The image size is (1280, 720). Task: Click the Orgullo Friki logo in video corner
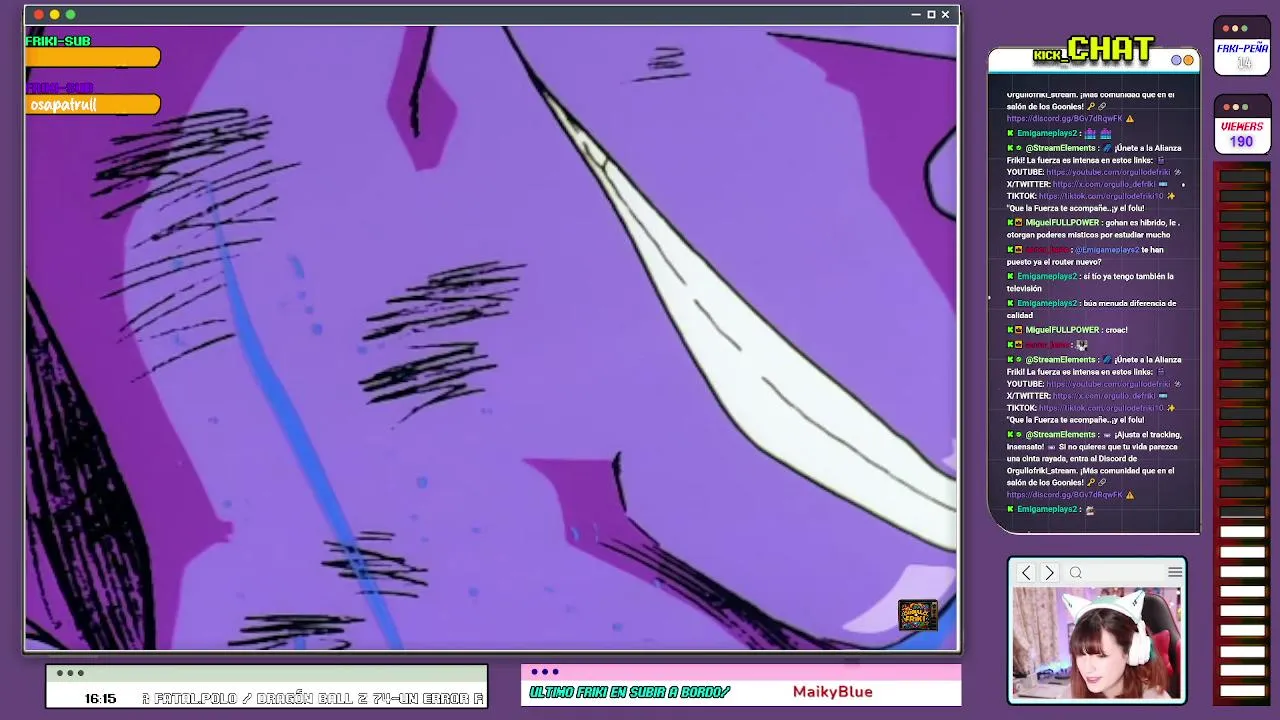point(918,615)
